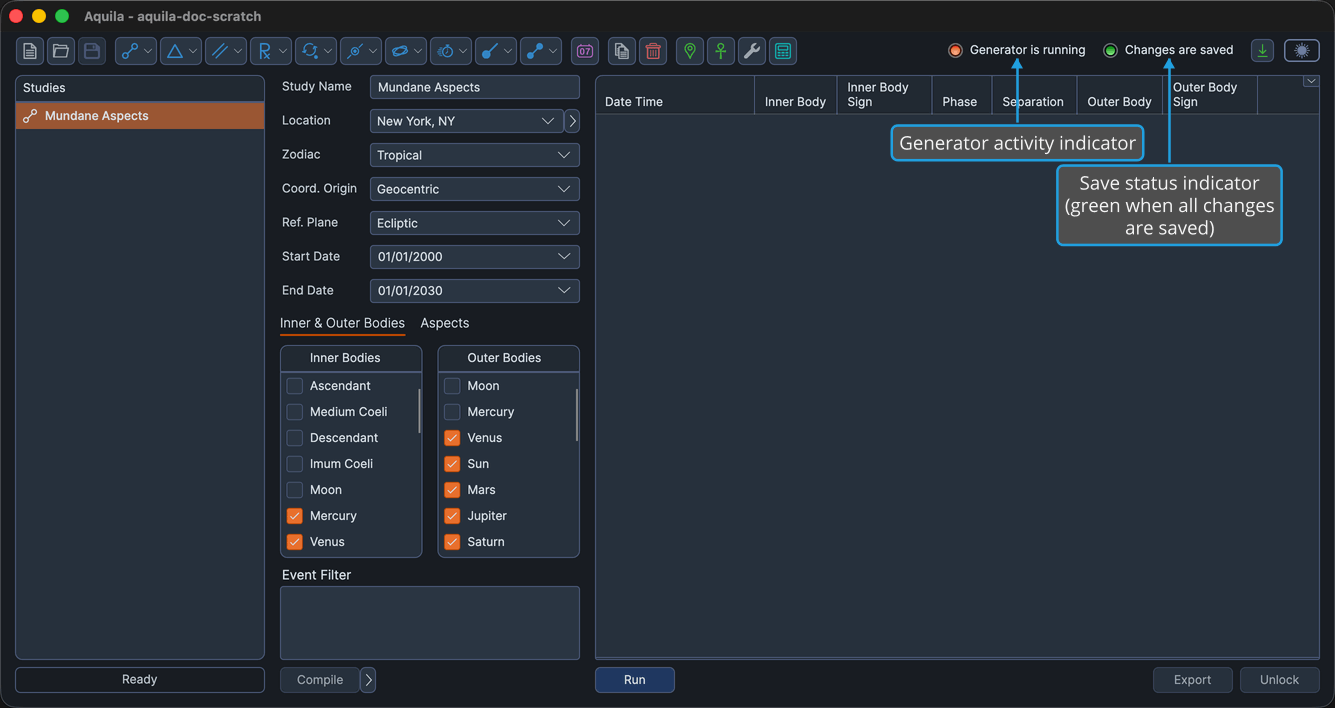Click the new document icon
This screenshot has width=1335, height=708.
point(30,51)
